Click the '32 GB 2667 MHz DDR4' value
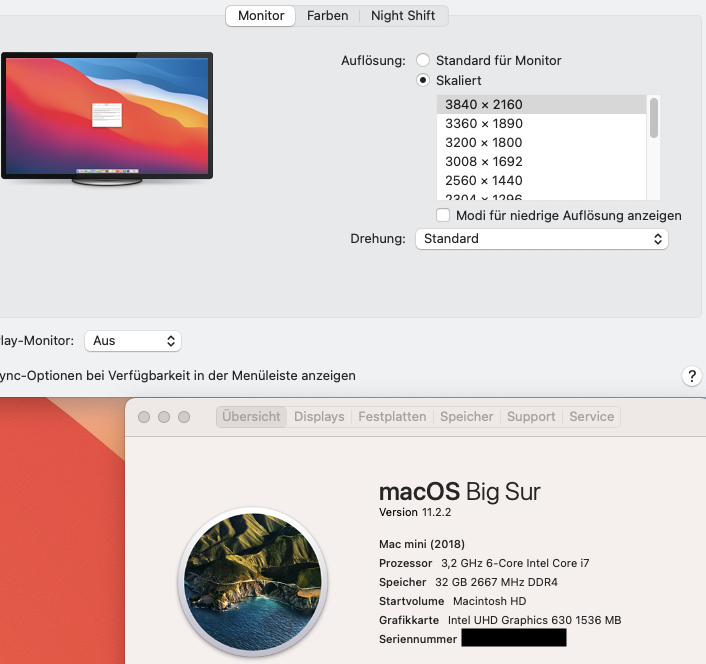This screenshot has width=706, height=664. pyautogui.click(x=496, y=582)
